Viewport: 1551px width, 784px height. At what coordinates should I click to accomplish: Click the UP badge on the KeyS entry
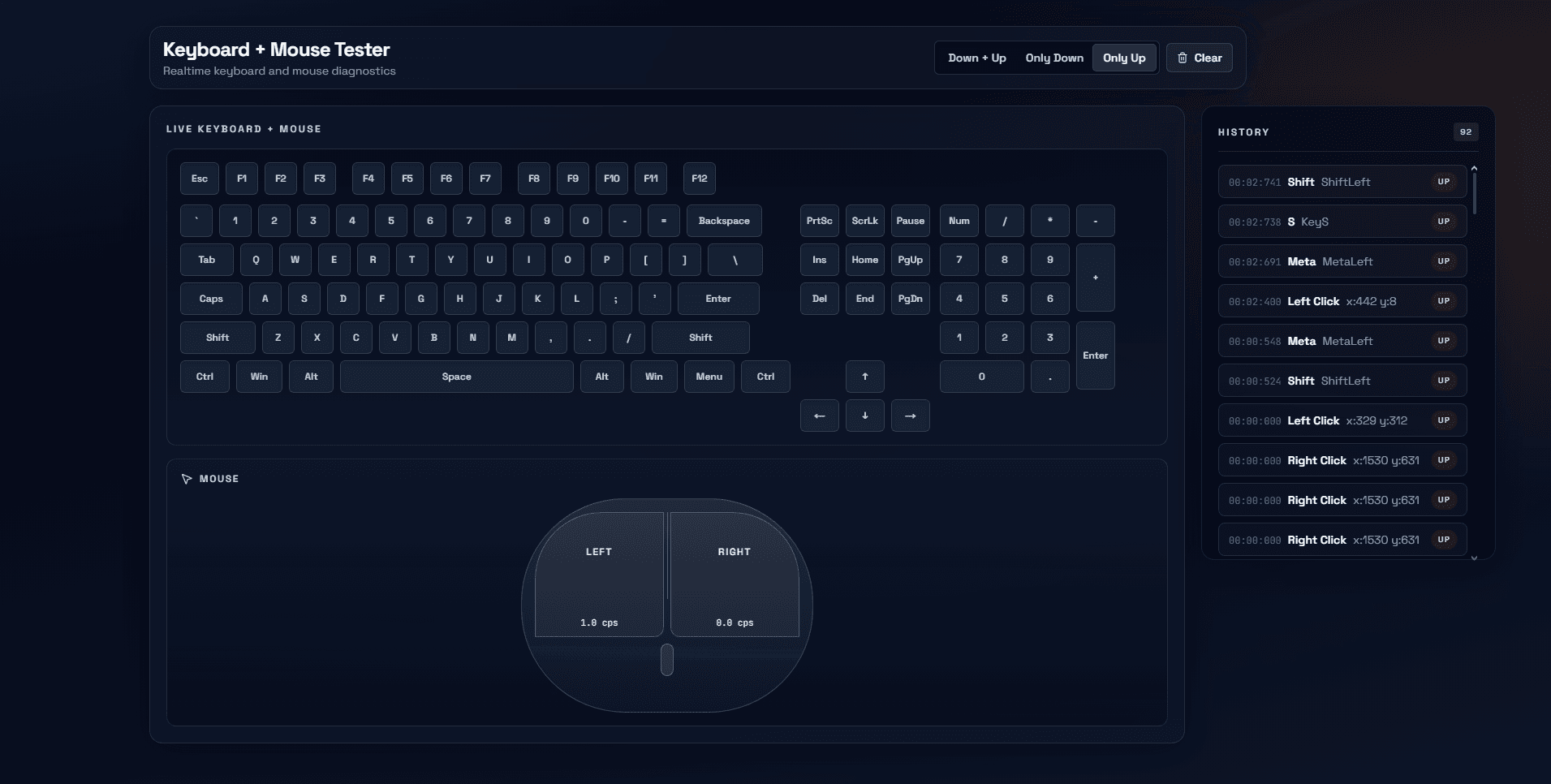(1444, 222)
